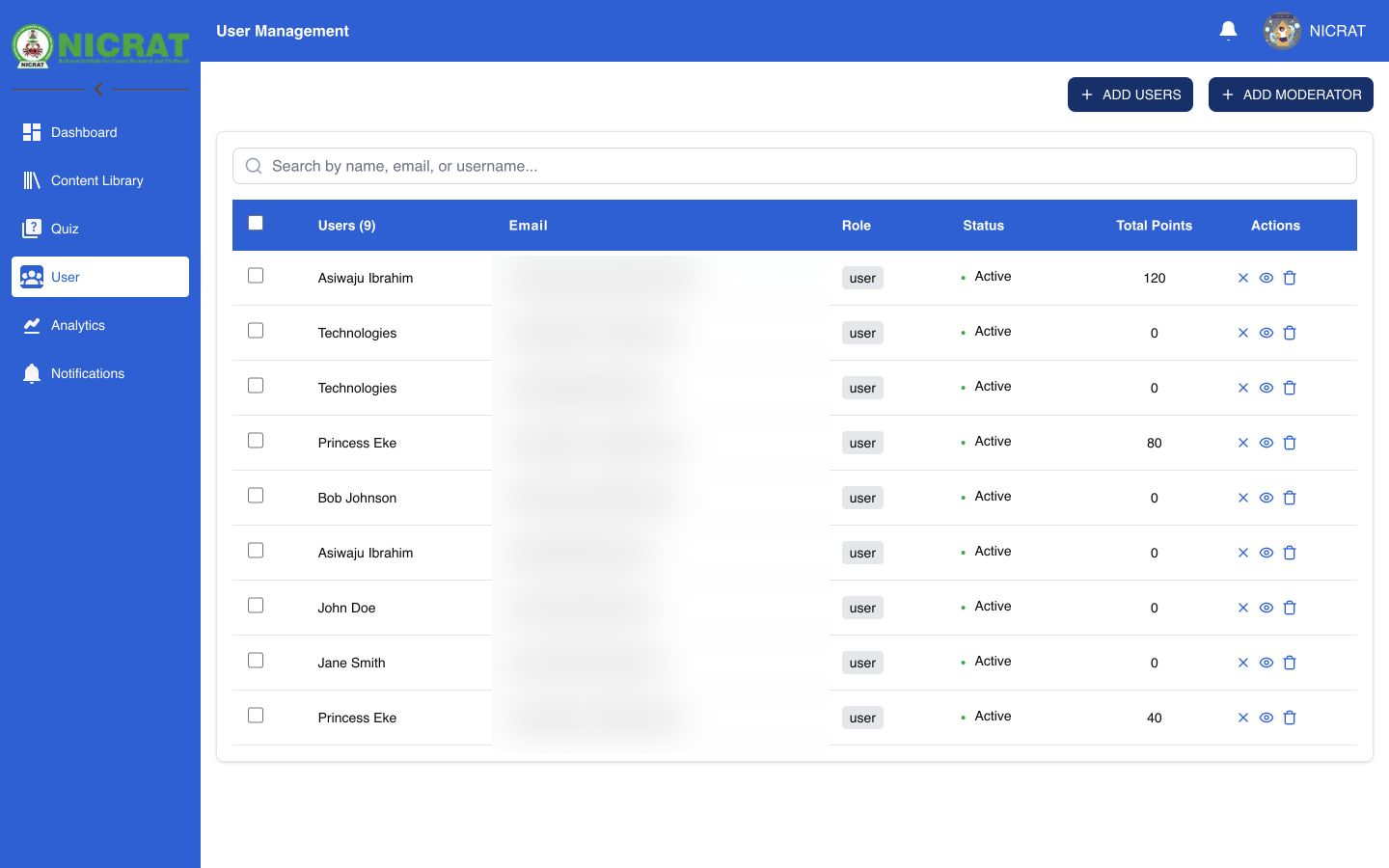The height and width of the screenshot is (868, 1389).
Task: Click the name Jane Smith
Action: pyautogui.click(x=352, y=663)
